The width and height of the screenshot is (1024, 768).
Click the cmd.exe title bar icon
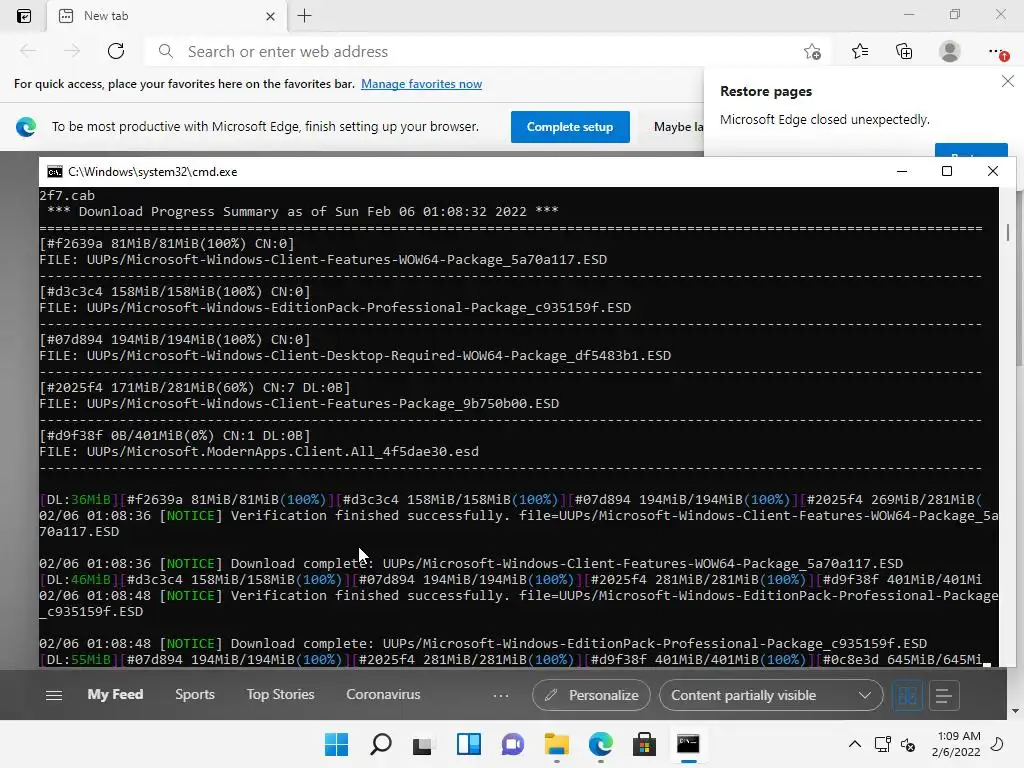[55, 172]
